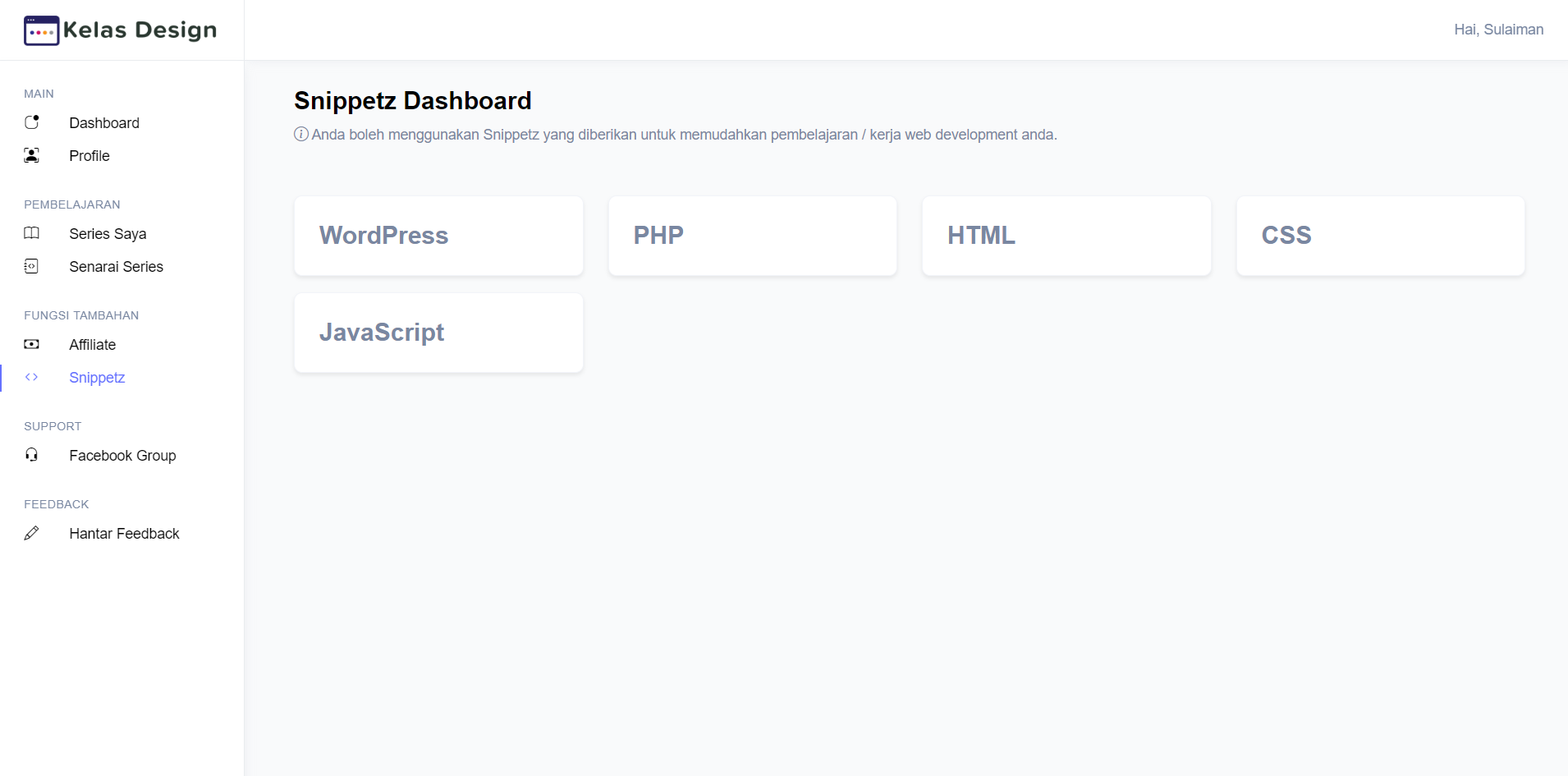
Task: Open Facebook Group support link
Action: click(x=121, y=455)
